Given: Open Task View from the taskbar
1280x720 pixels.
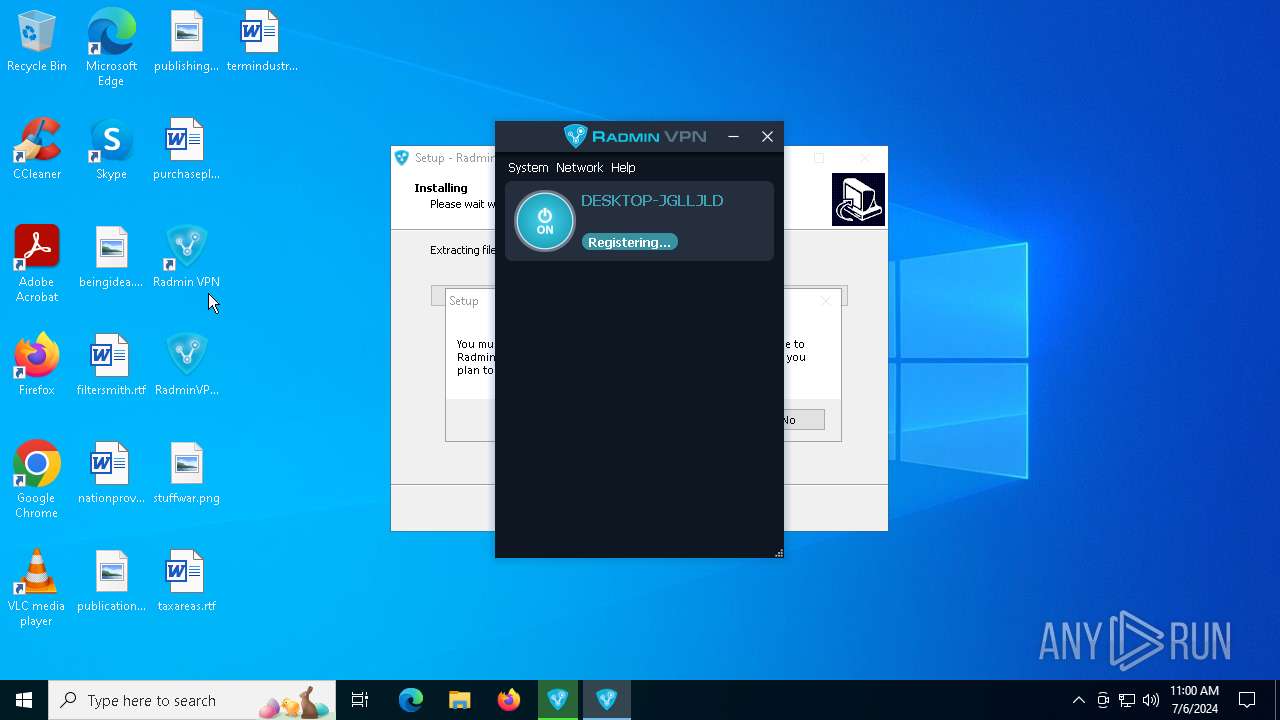Looking at the screenshot, I should pos(360,700).
